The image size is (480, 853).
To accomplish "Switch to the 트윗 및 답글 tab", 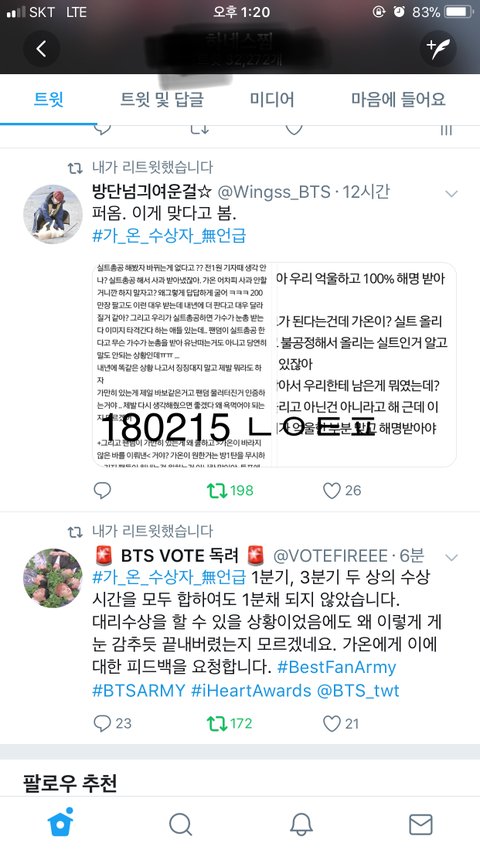I will (162, 100).
